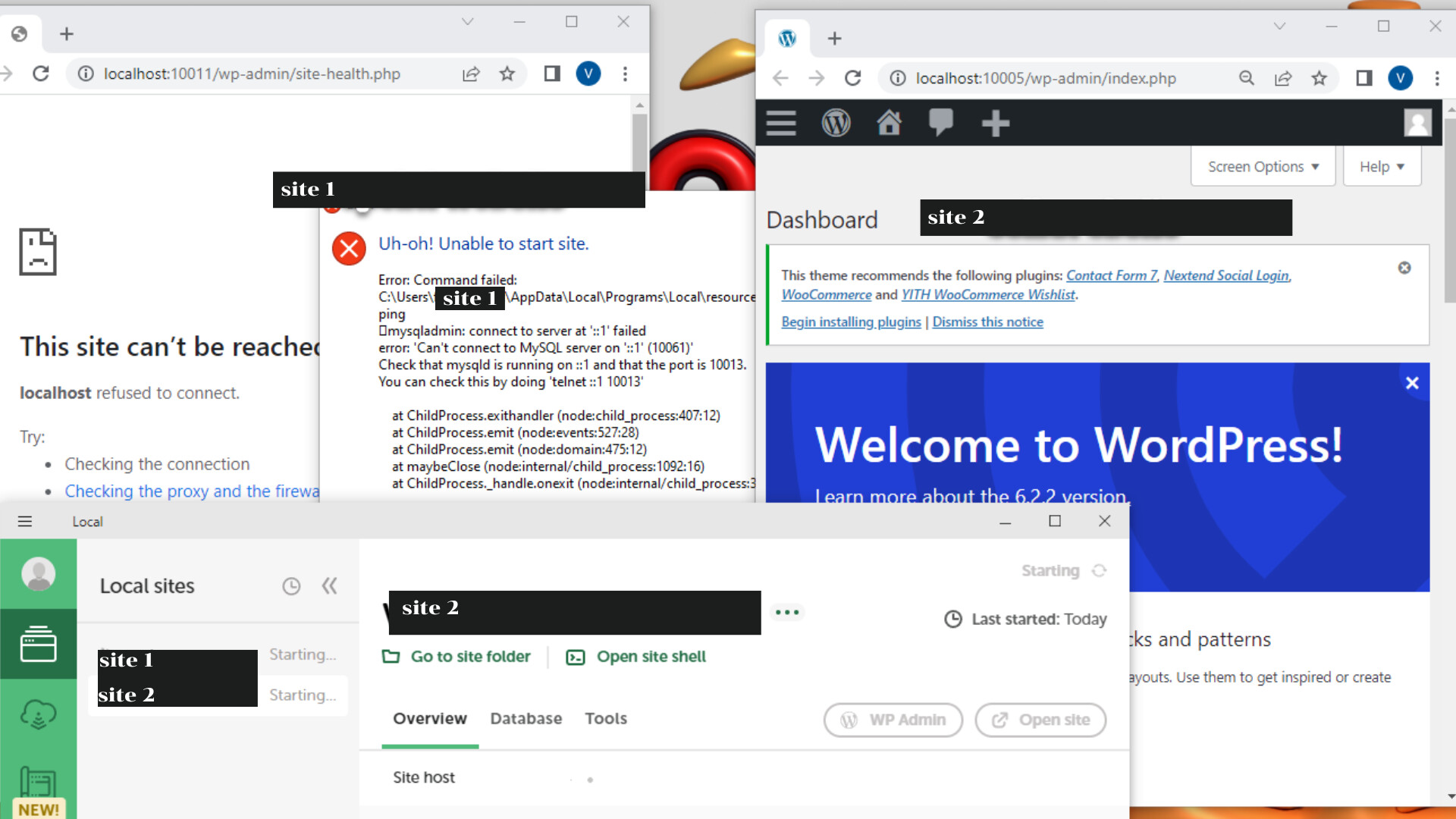Open Contact Form 7 plugin link
This screenshot has height=819, width=1456.
point(1112,275)
